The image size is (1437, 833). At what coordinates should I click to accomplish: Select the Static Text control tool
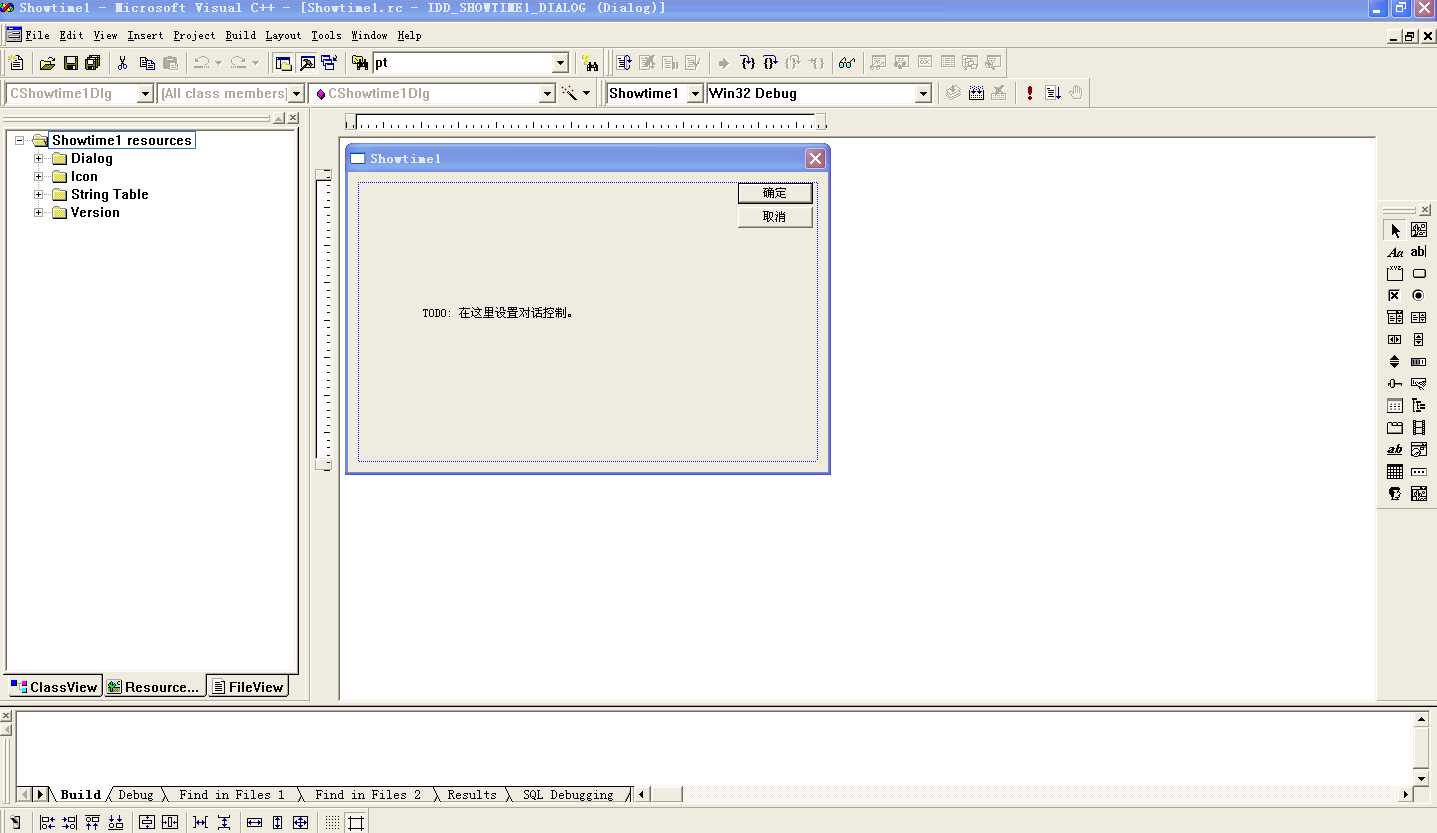click(1395, 252)
